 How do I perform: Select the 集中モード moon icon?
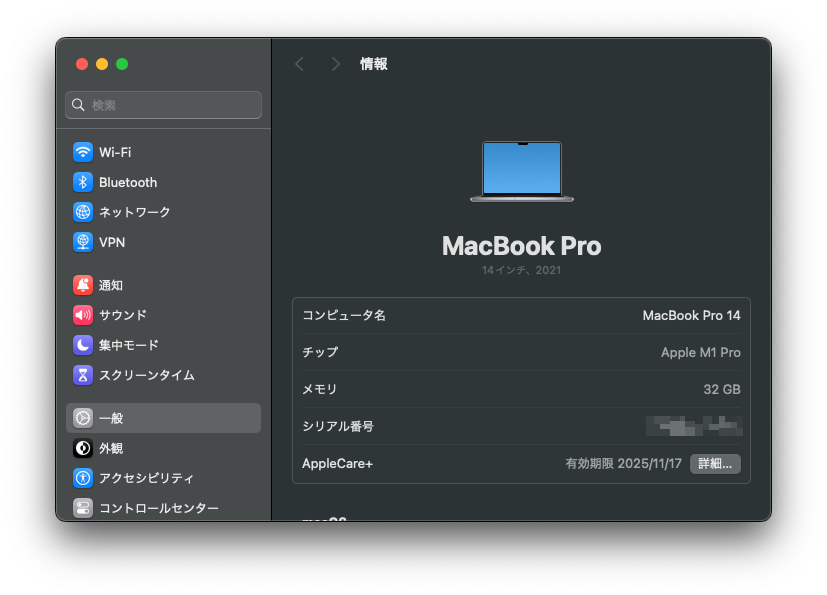tap(83, 345)
